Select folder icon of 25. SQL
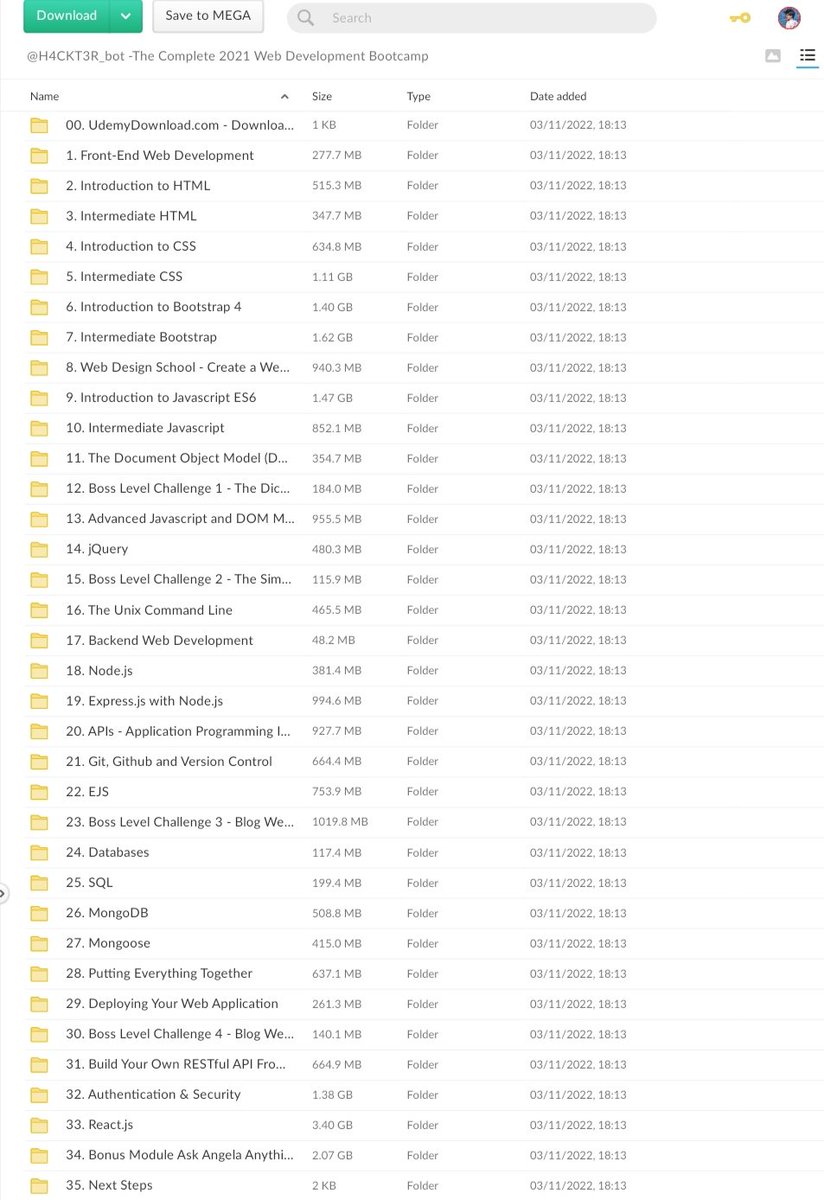The height and width of the screenshot is (1200, 824). click(39, 883)
